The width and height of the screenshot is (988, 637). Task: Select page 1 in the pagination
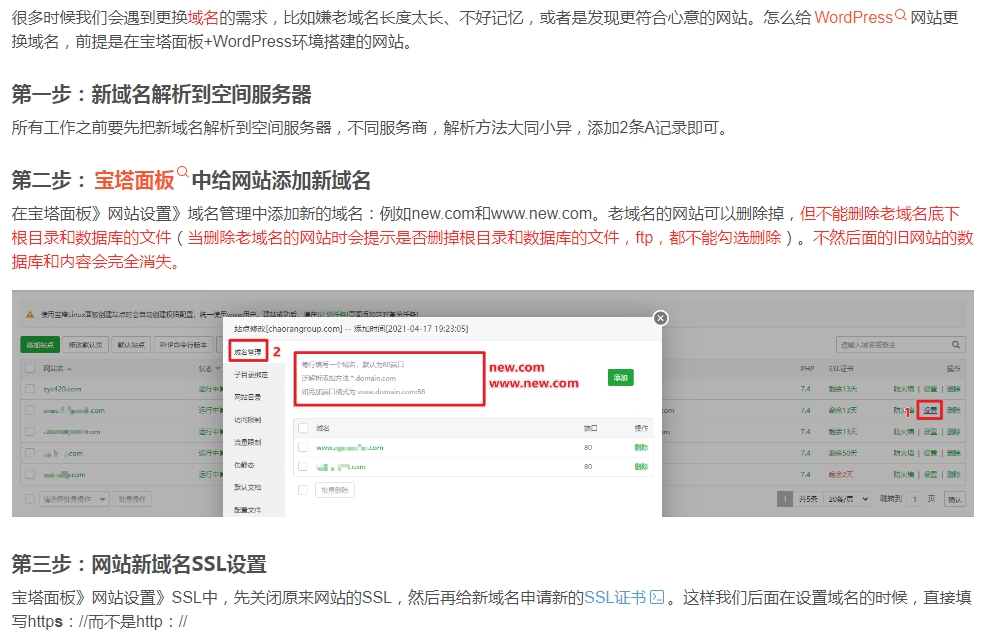784,499
